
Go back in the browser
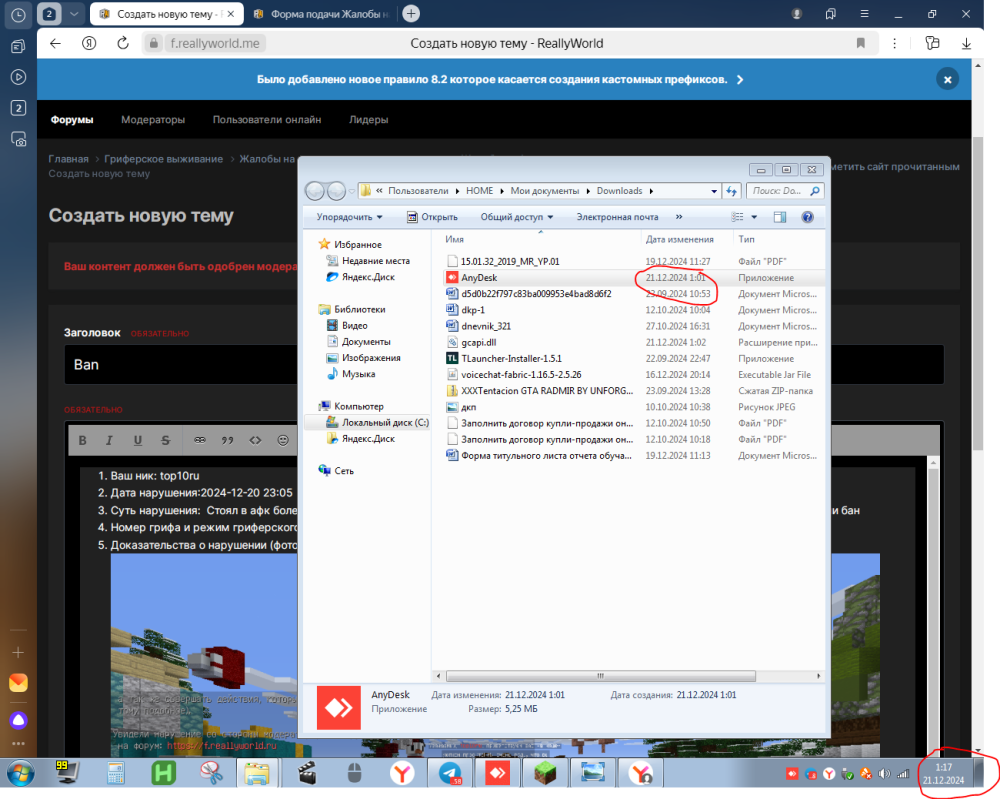click(x=55, y=43)
